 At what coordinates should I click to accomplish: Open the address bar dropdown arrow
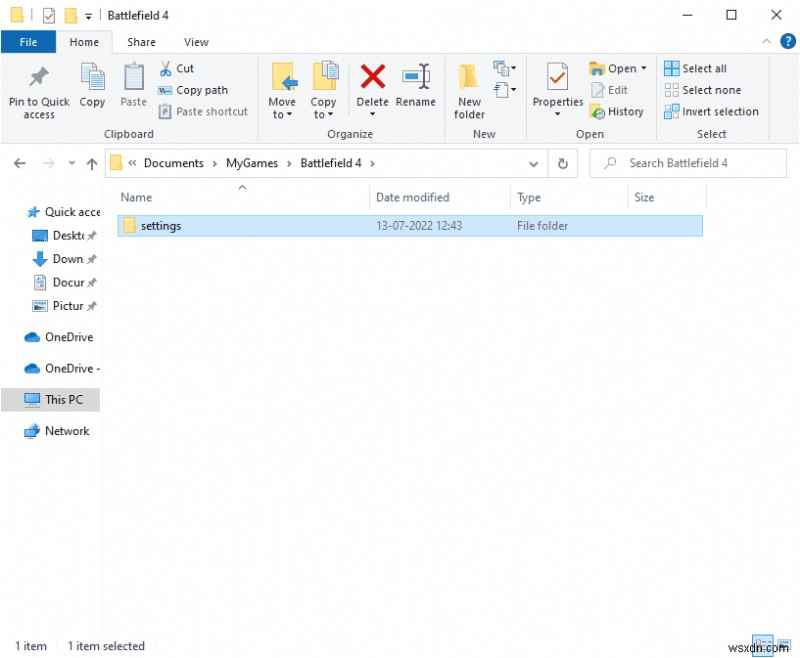pyautogui.click(x=534, y=163)
